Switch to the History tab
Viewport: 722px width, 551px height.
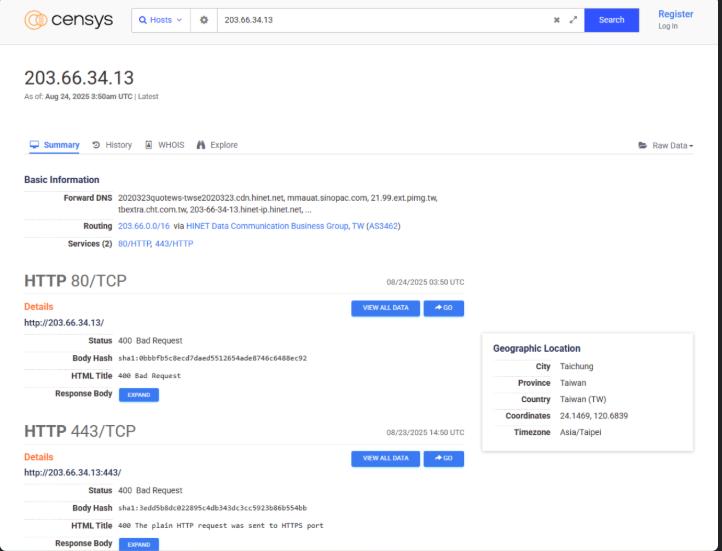pyautogui.click(x=112, y=145)
